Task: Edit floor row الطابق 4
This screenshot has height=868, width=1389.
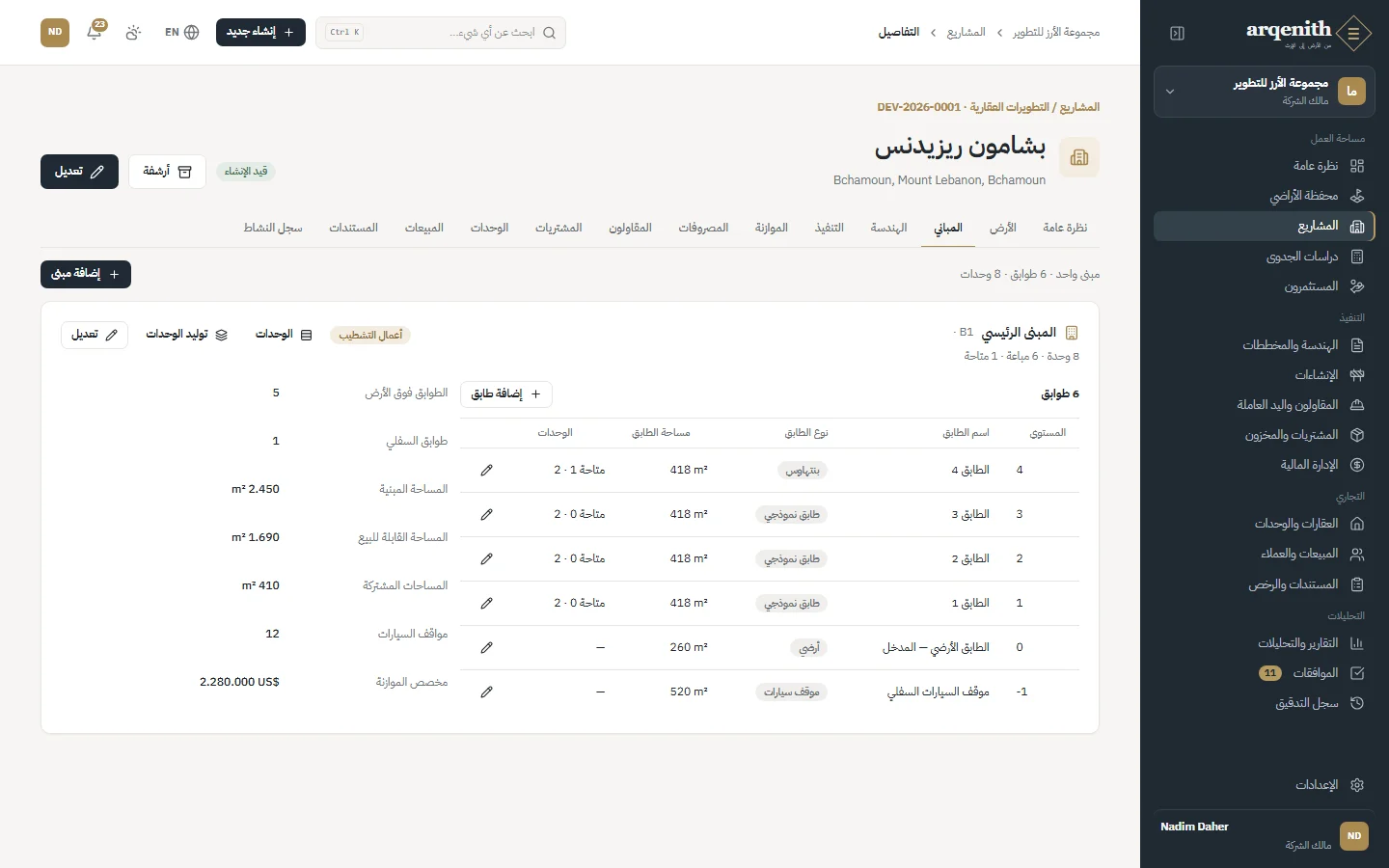Action: 487,471
